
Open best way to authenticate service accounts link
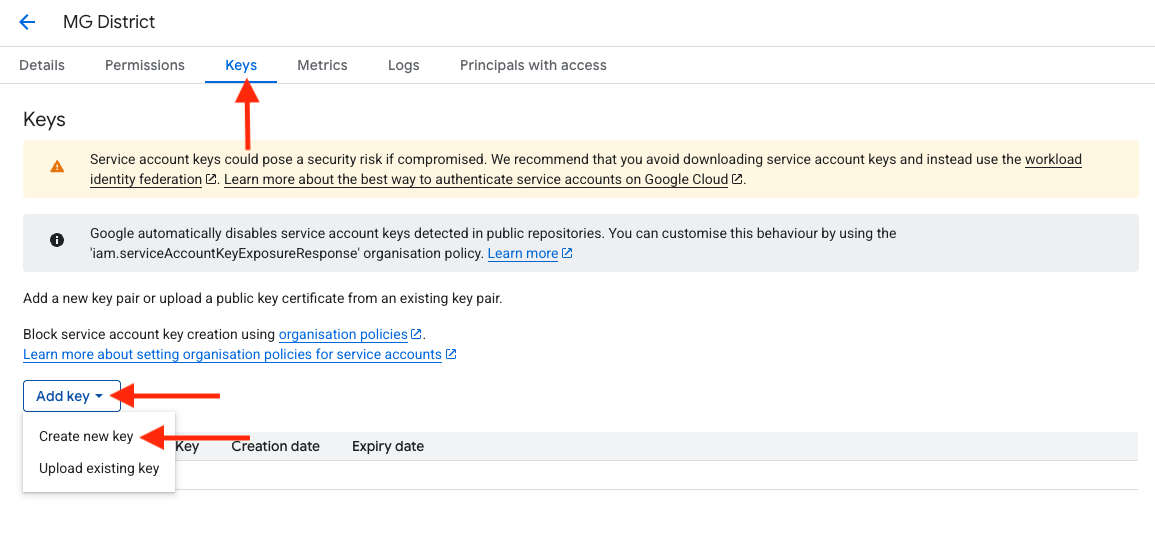(x=476, y=180)
